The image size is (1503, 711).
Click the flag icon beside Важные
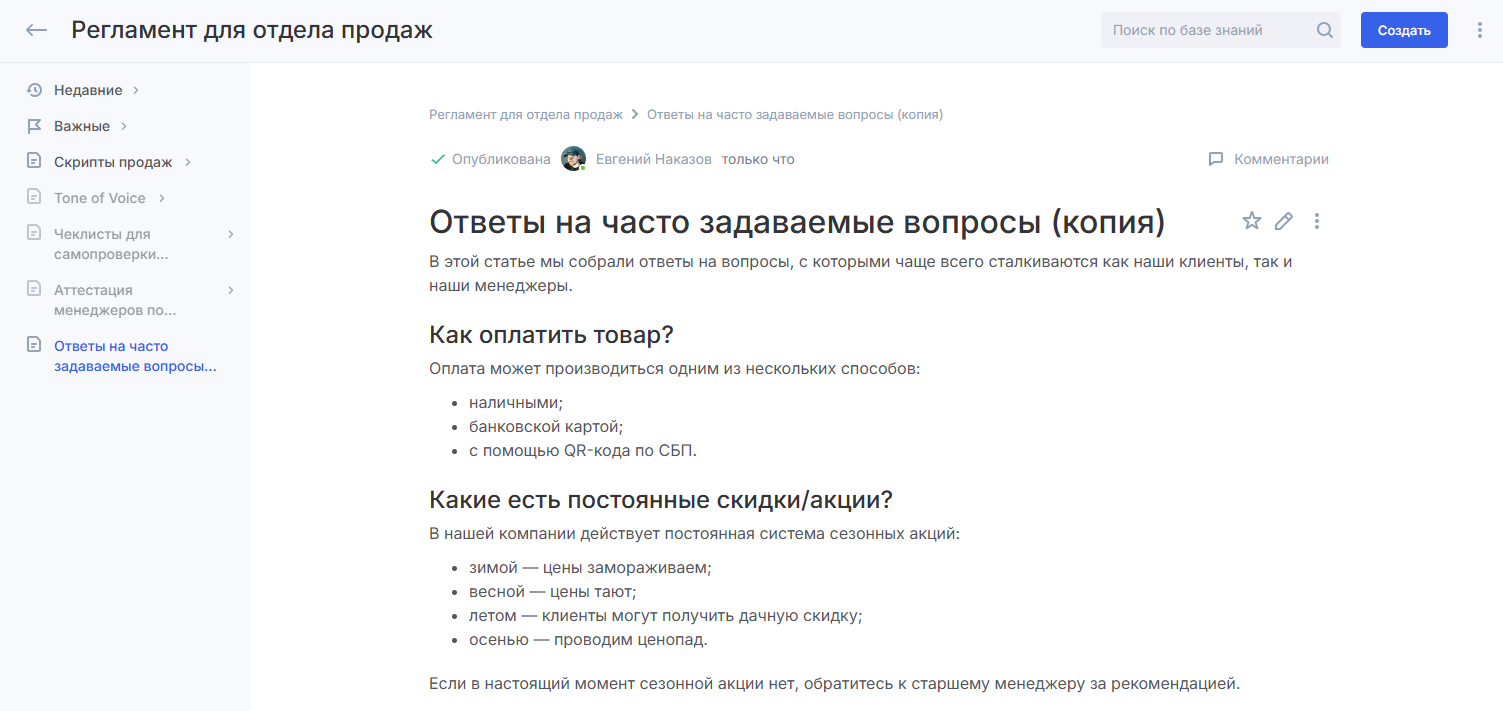tap(35, 126)
